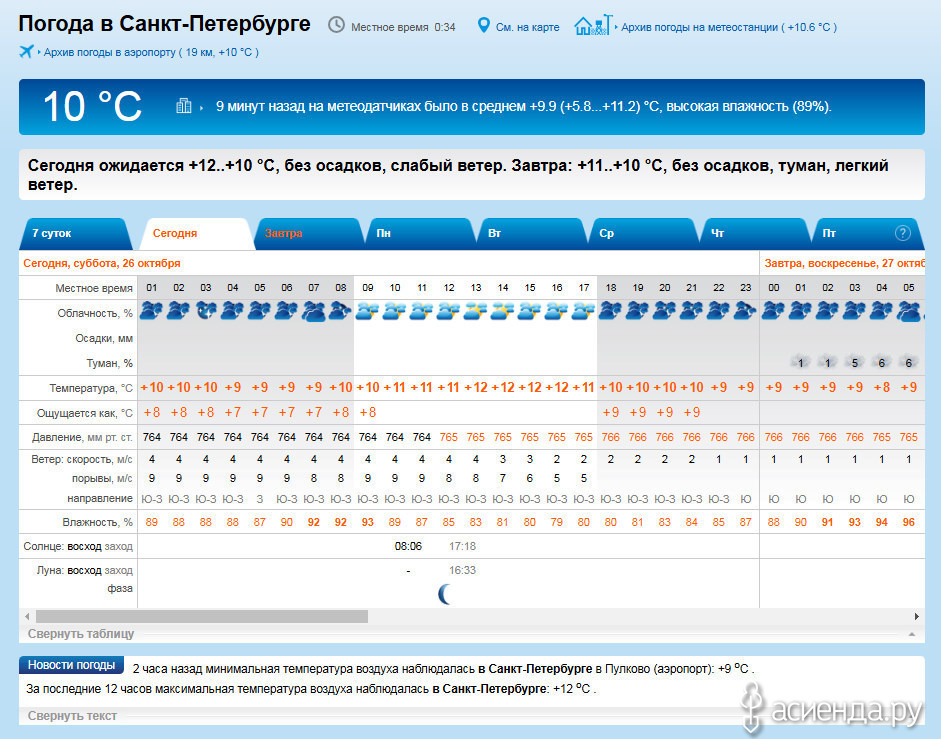Viewport: 941px width, 739px height.
Task: Click the fog icon showing value 5
Action: pos(855,362)
